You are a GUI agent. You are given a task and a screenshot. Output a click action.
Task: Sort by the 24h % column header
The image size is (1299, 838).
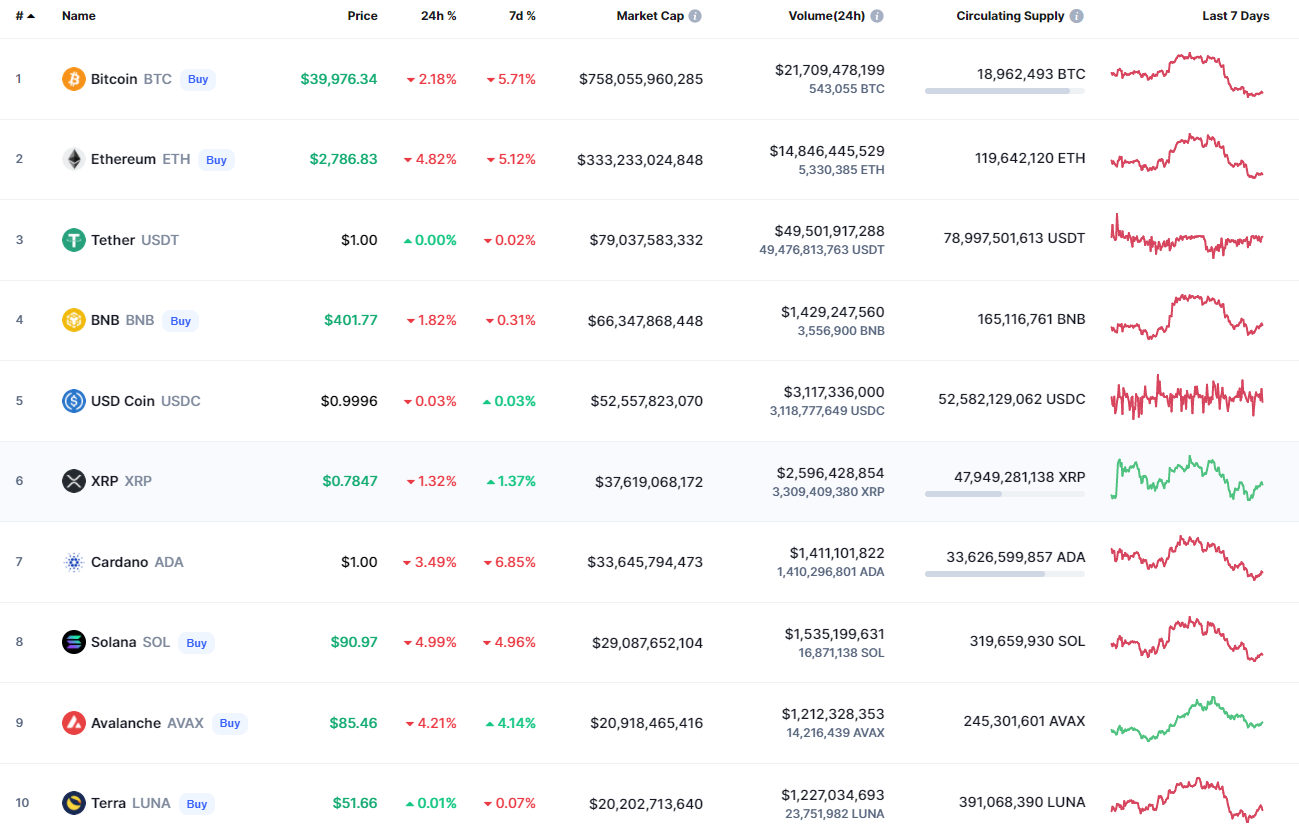[439, 16]
